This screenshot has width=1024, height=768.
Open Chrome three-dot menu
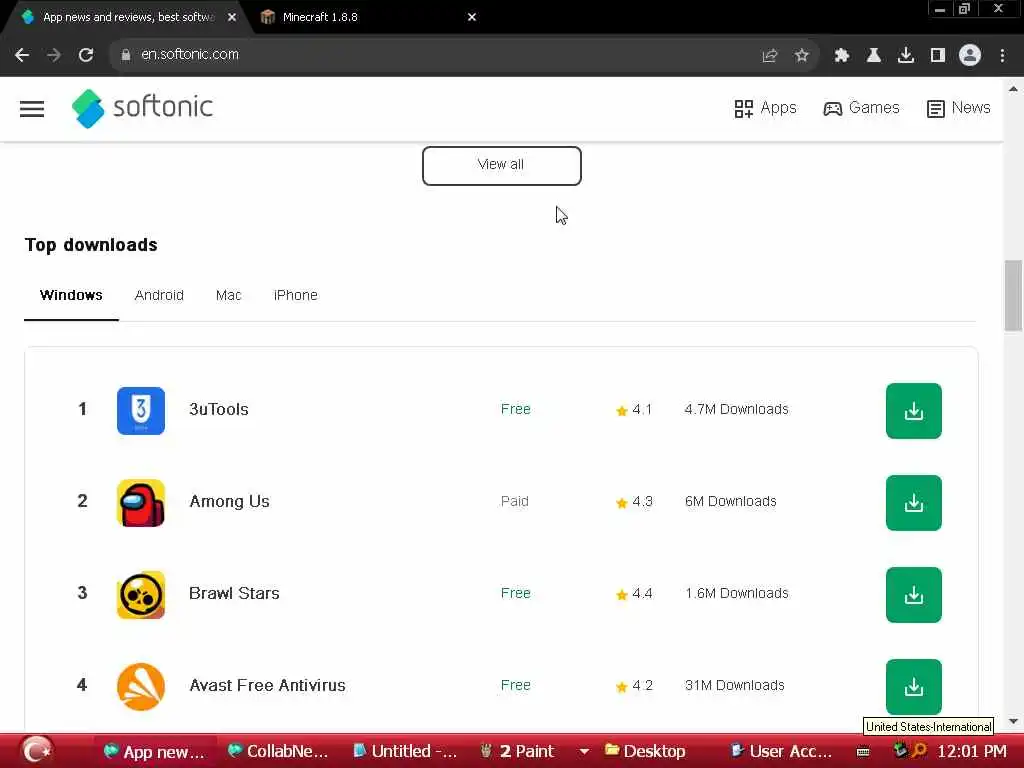[x=1002, y=56]
